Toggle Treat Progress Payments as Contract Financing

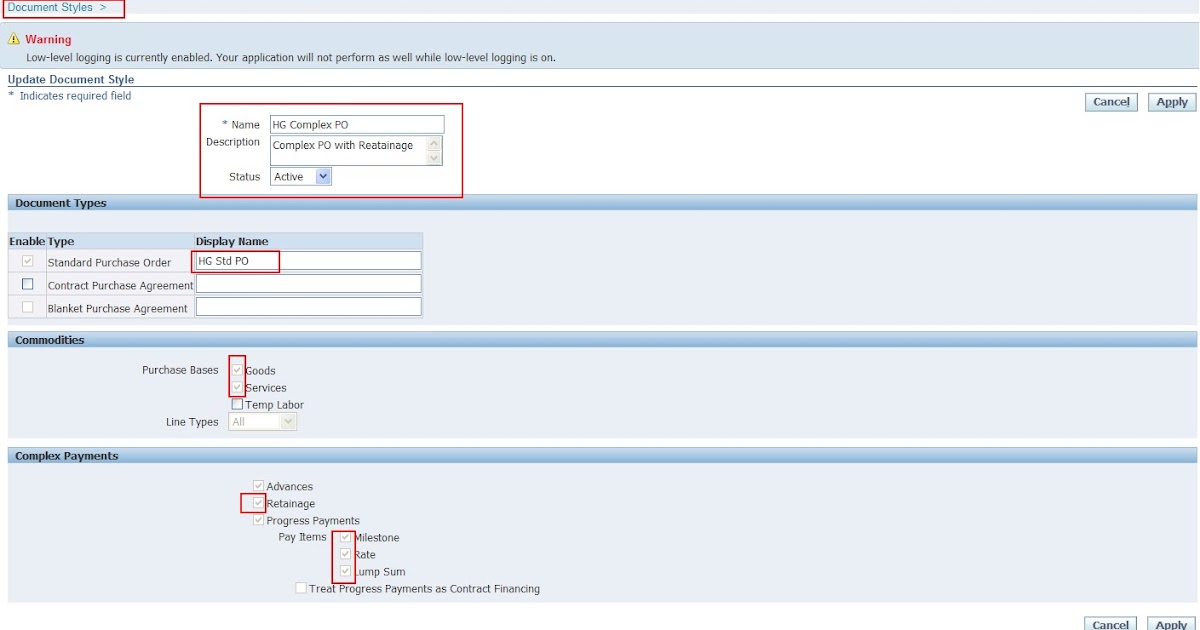click(300, 588)
